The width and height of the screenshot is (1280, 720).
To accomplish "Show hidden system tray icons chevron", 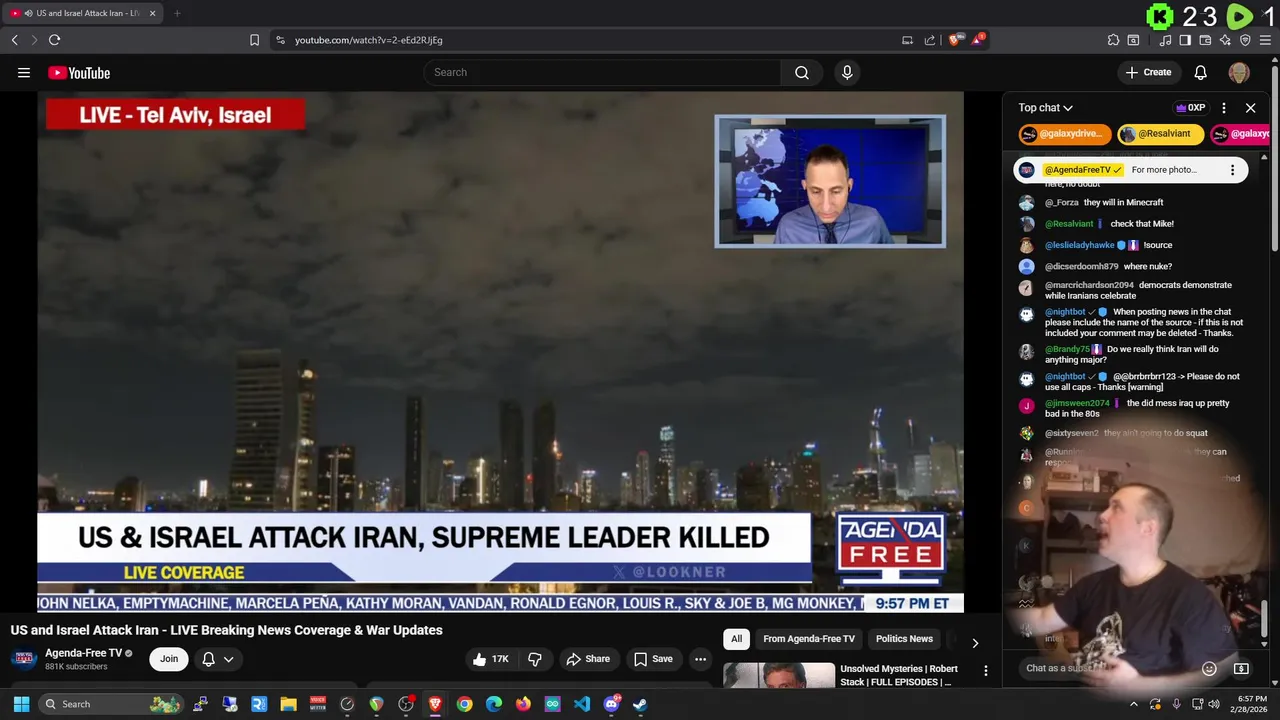I will (1134, 704).
